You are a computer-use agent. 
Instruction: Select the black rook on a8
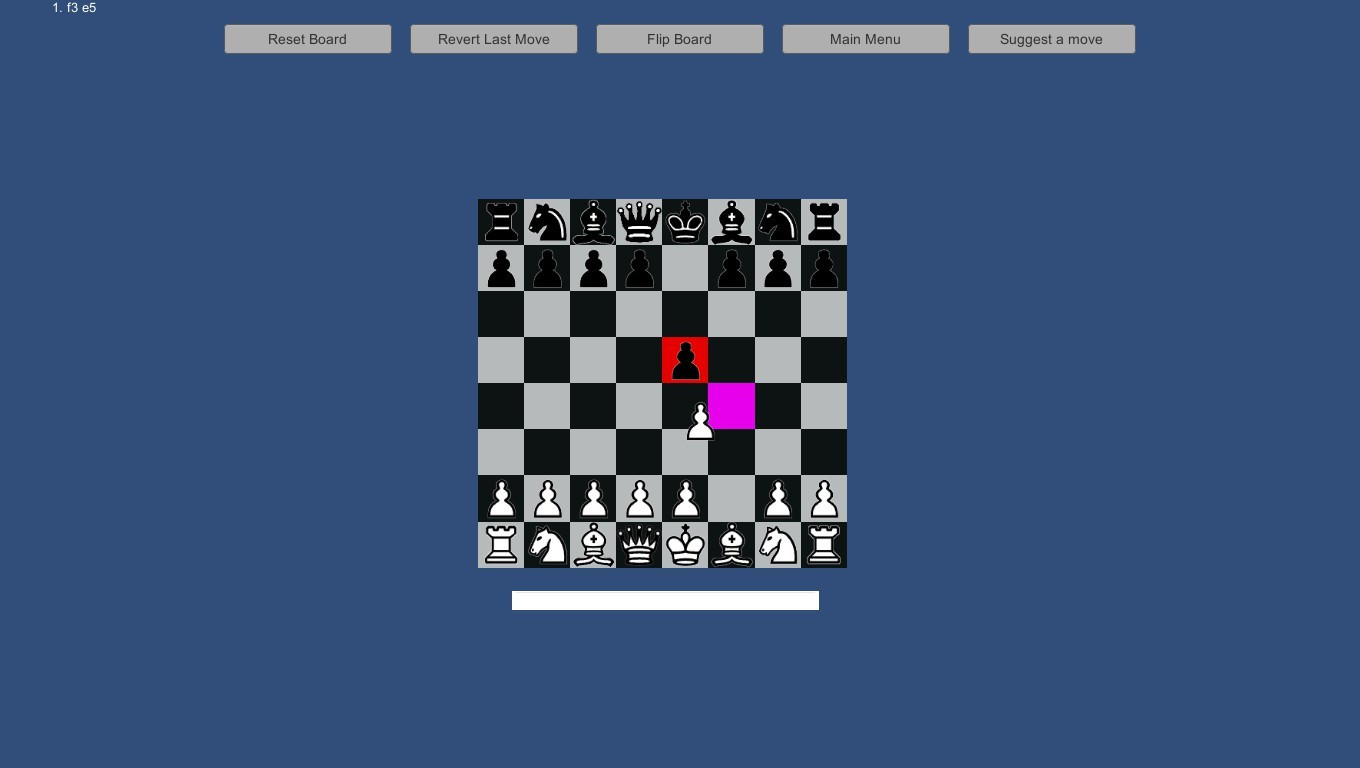click(501, 222)
